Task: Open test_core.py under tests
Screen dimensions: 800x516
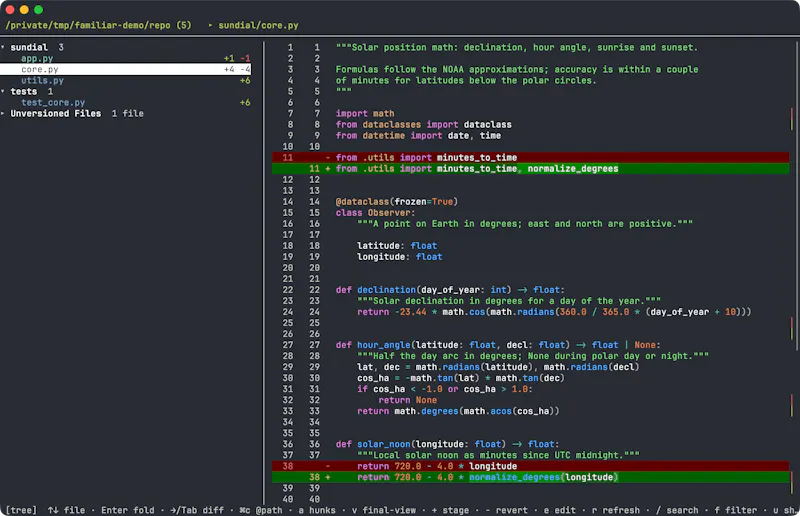Action: click(53, 102)
